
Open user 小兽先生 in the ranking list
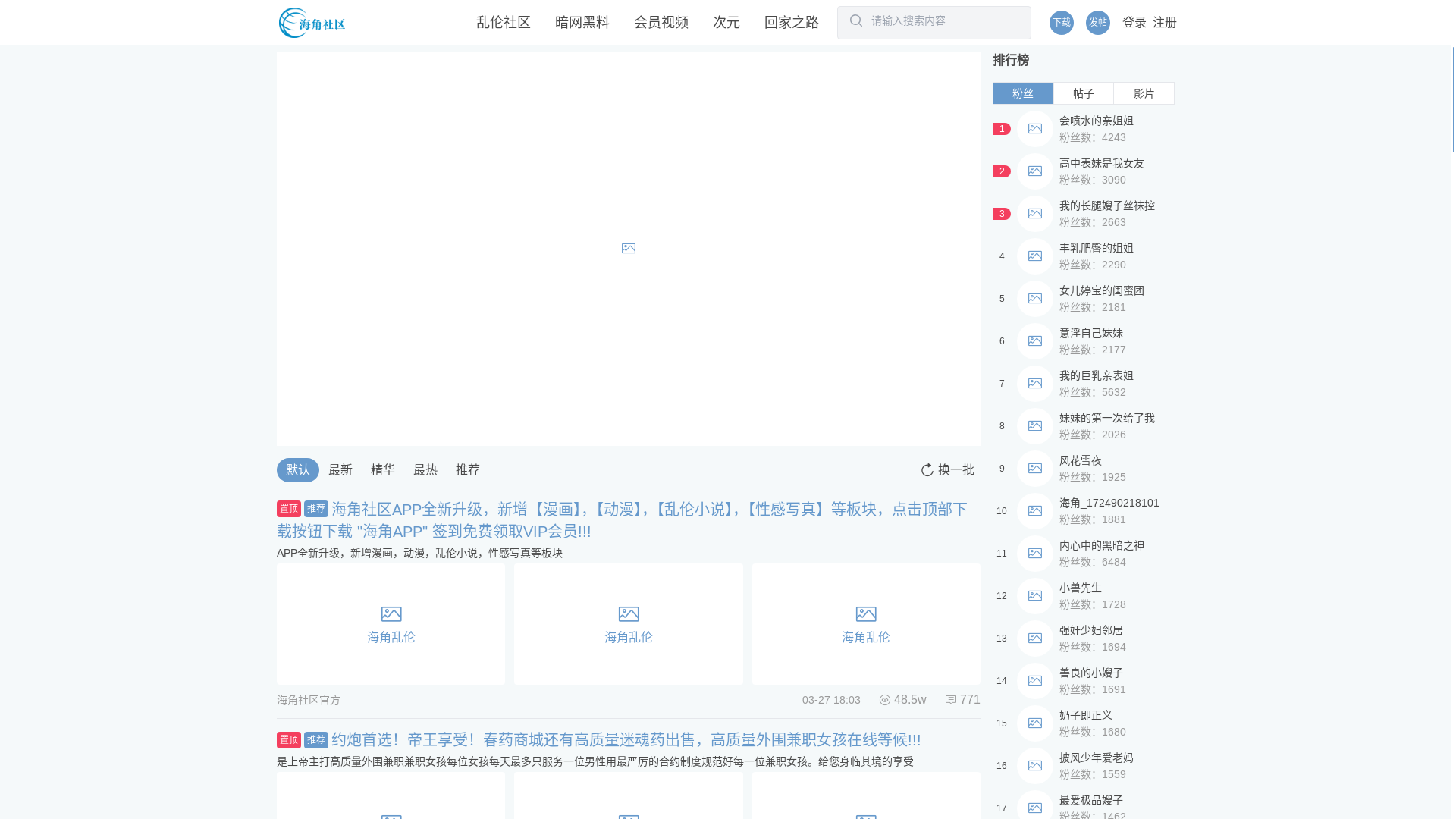(x=1081, y=588)
